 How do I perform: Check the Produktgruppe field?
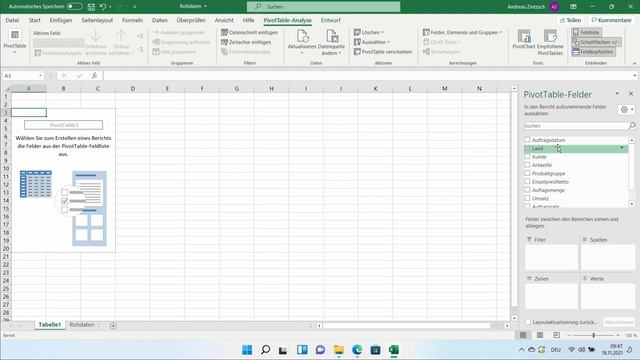tap(527, 173)
